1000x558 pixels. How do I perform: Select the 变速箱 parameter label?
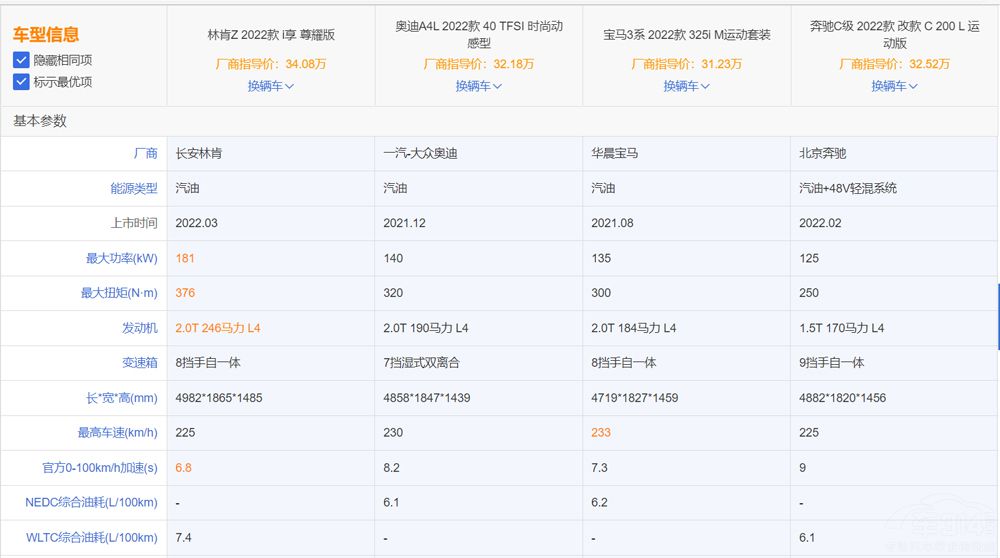139,363
